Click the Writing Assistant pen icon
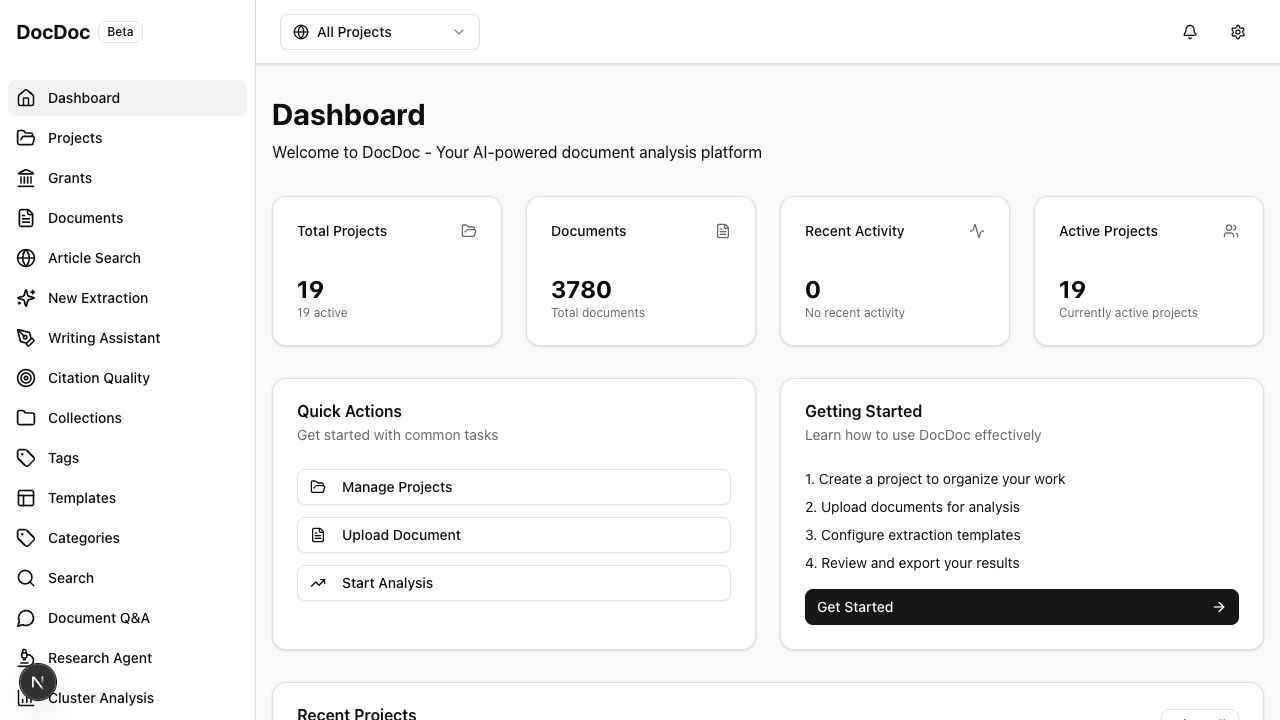1280x720 pixels. (x=27, y=338)
